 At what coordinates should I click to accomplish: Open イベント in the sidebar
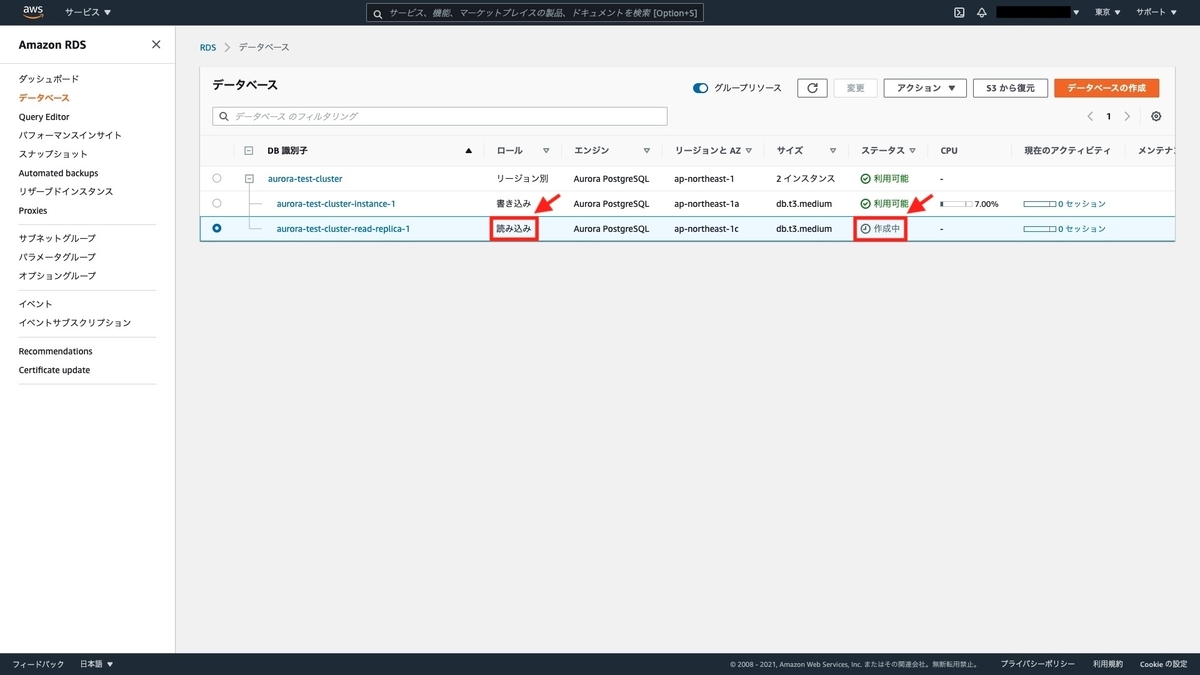point(35,304)
